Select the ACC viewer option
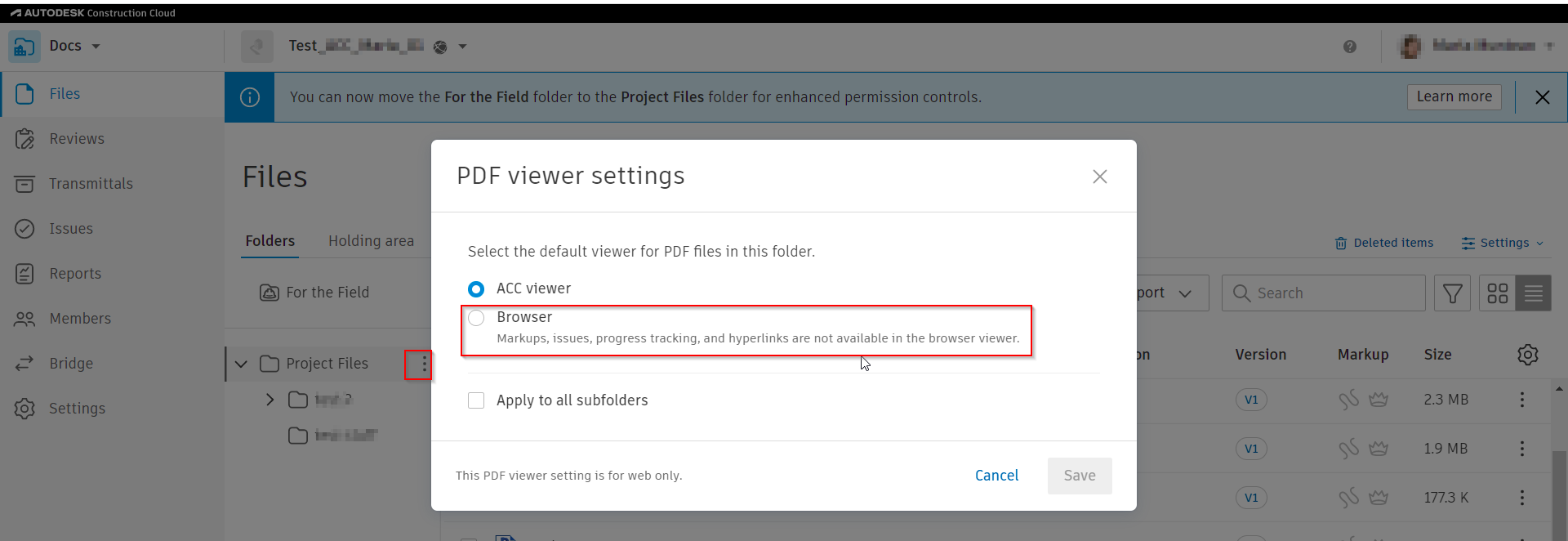The image size is (1568, 541). coord(476,288)
